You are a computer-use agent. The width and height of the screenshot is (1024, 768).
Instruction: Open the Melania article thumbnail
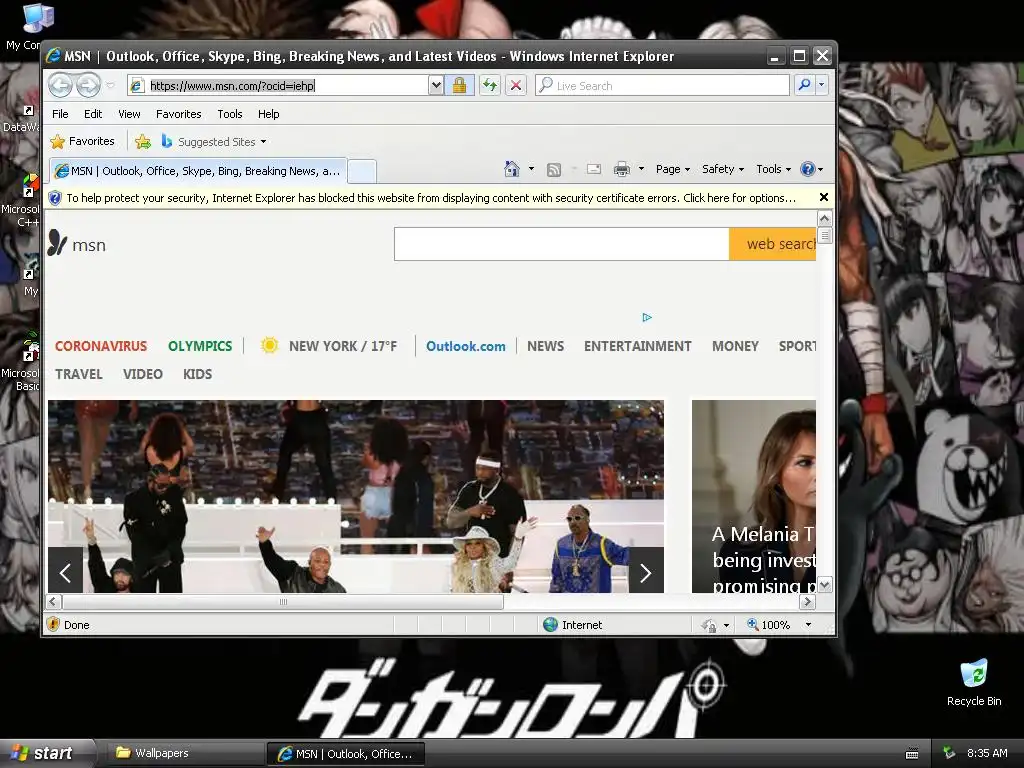754,496
